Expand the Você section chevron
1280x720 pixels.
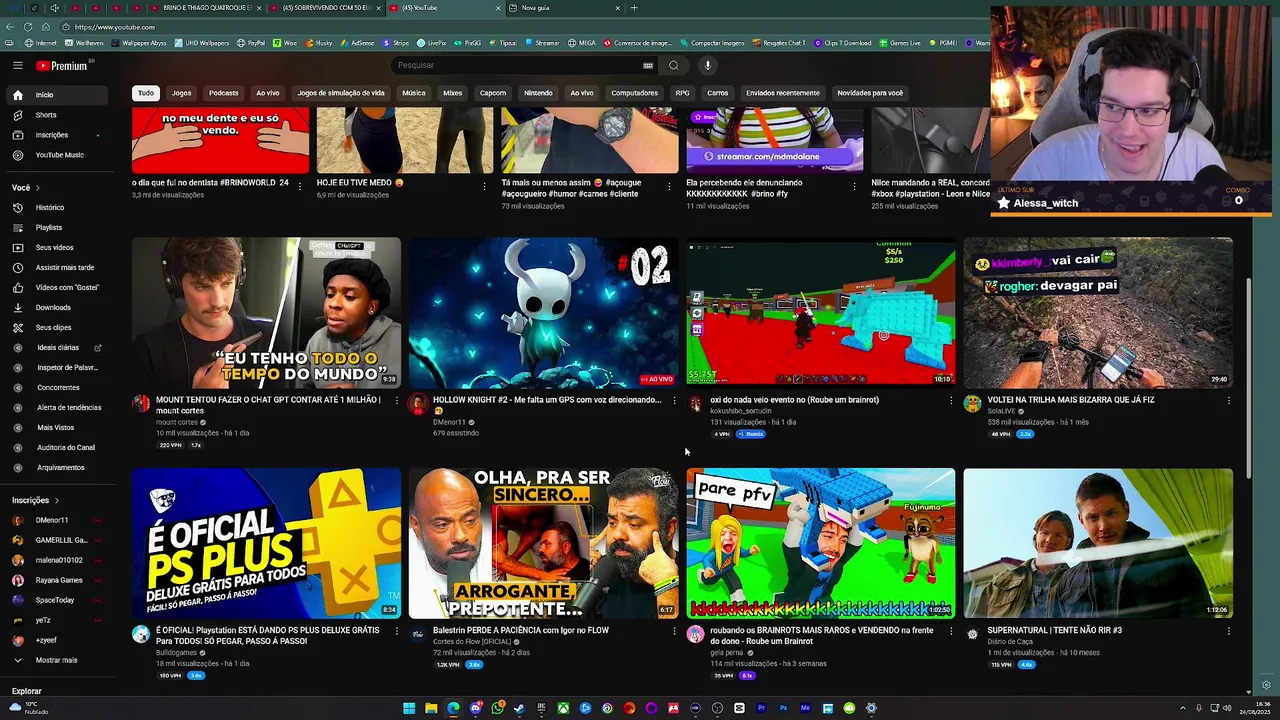tap(38, 188)
